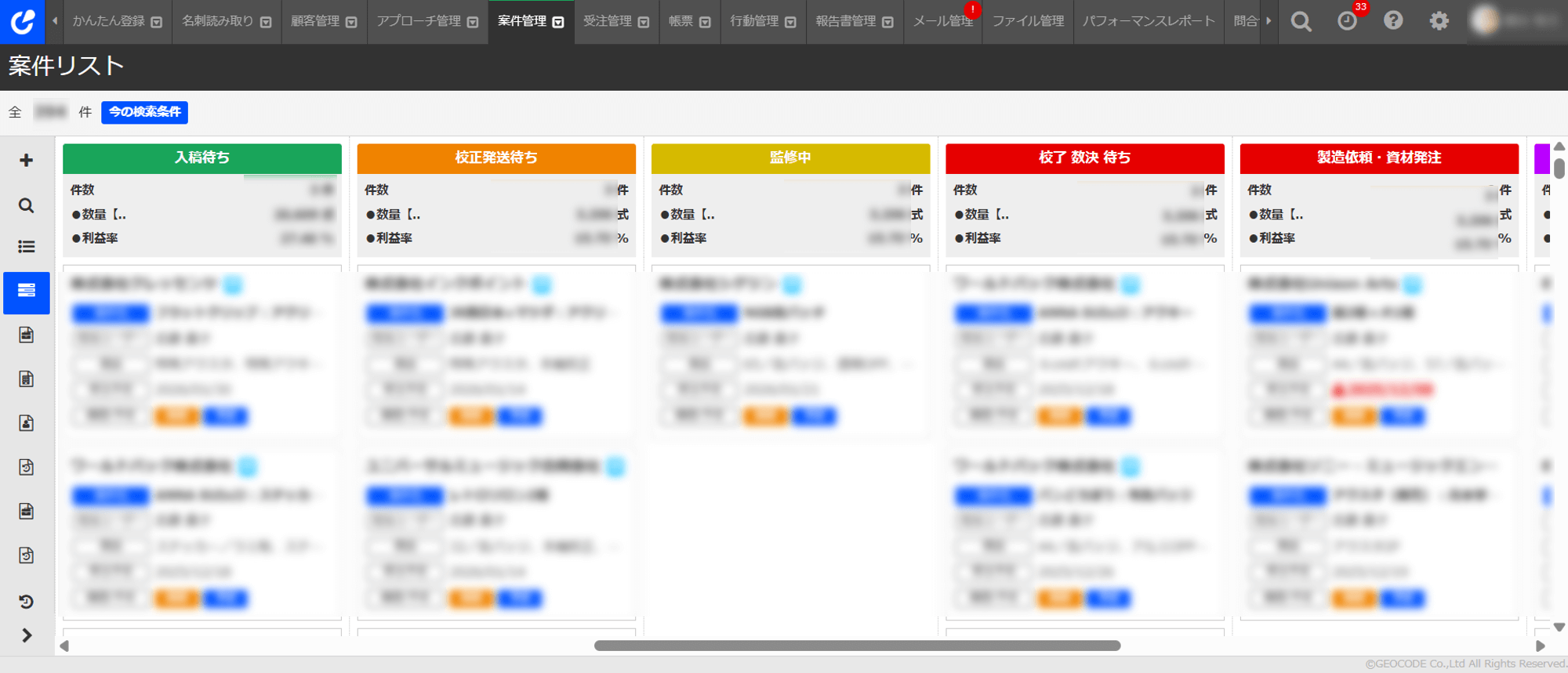This screenshot has height=673, width=1568.
Task: Click 案件リスト page title
Action: [67, 67]
